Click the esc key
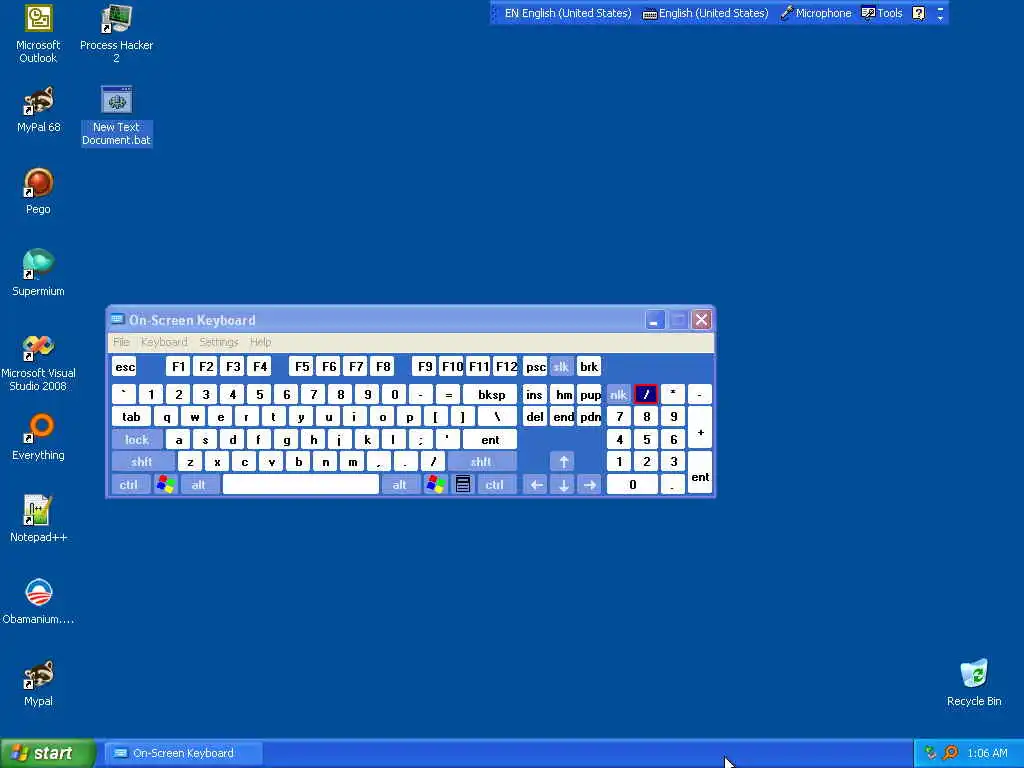Image resolution: width=1024 pixels, height=768 pixels. tap(125, 366)
